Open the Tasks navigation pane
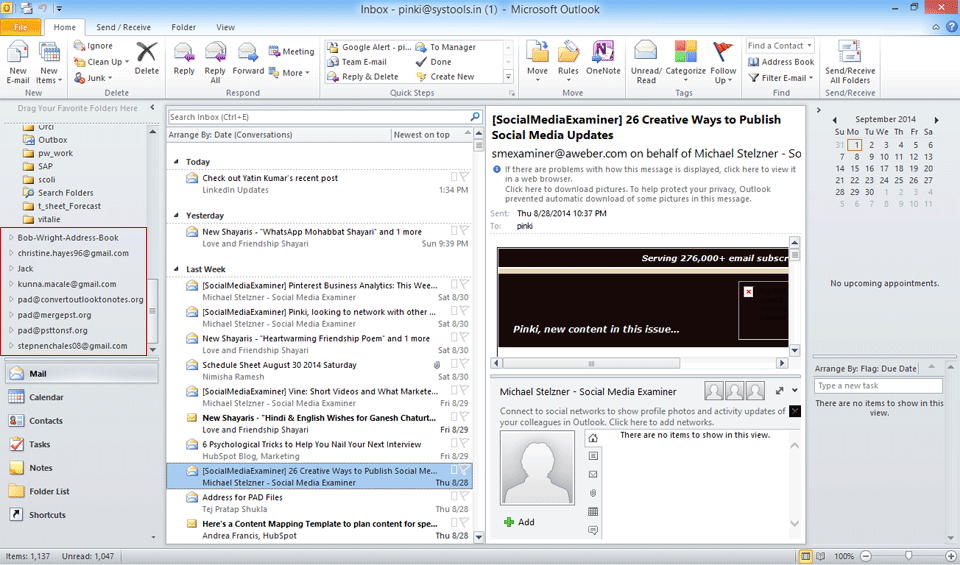Viewport: 960px width, 565px height. [x=81, y=444]
